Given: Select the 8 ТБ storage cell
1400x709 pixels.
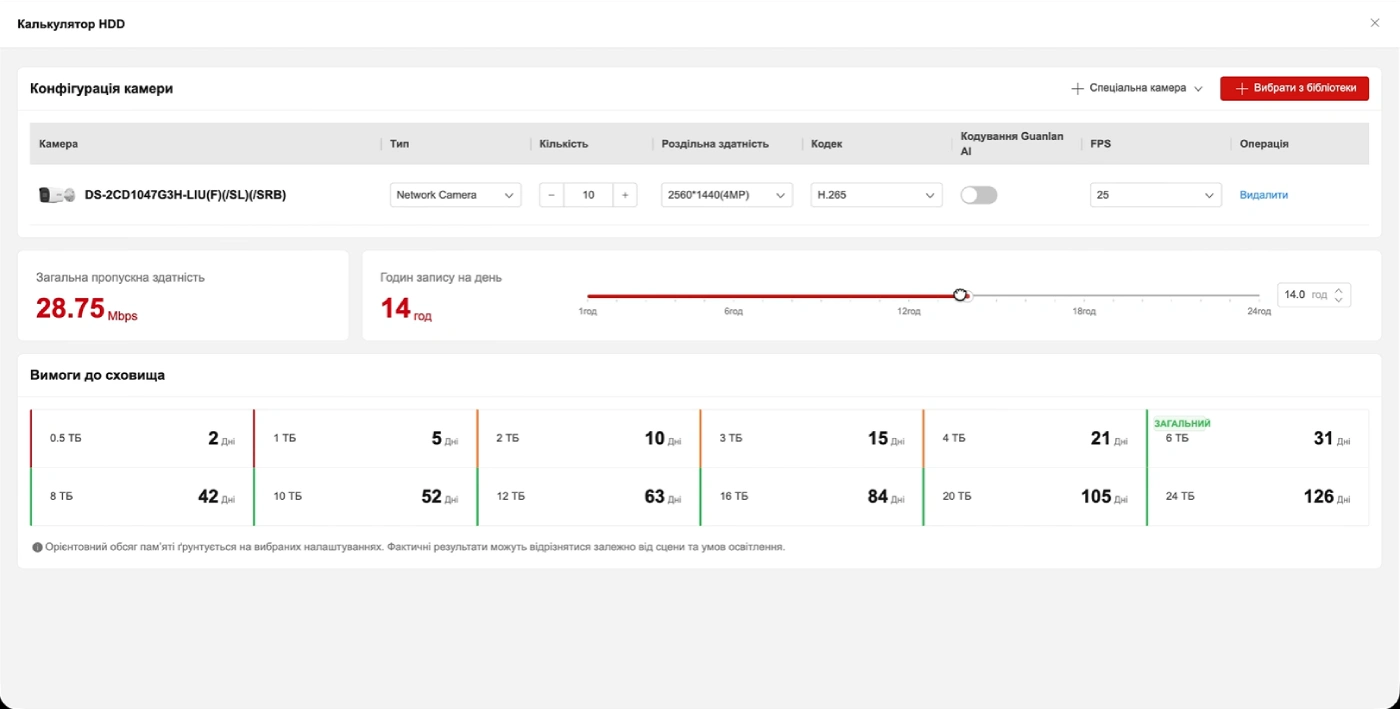Looking at the screenshot, I should pyautogui.click(x=142, y=496).
